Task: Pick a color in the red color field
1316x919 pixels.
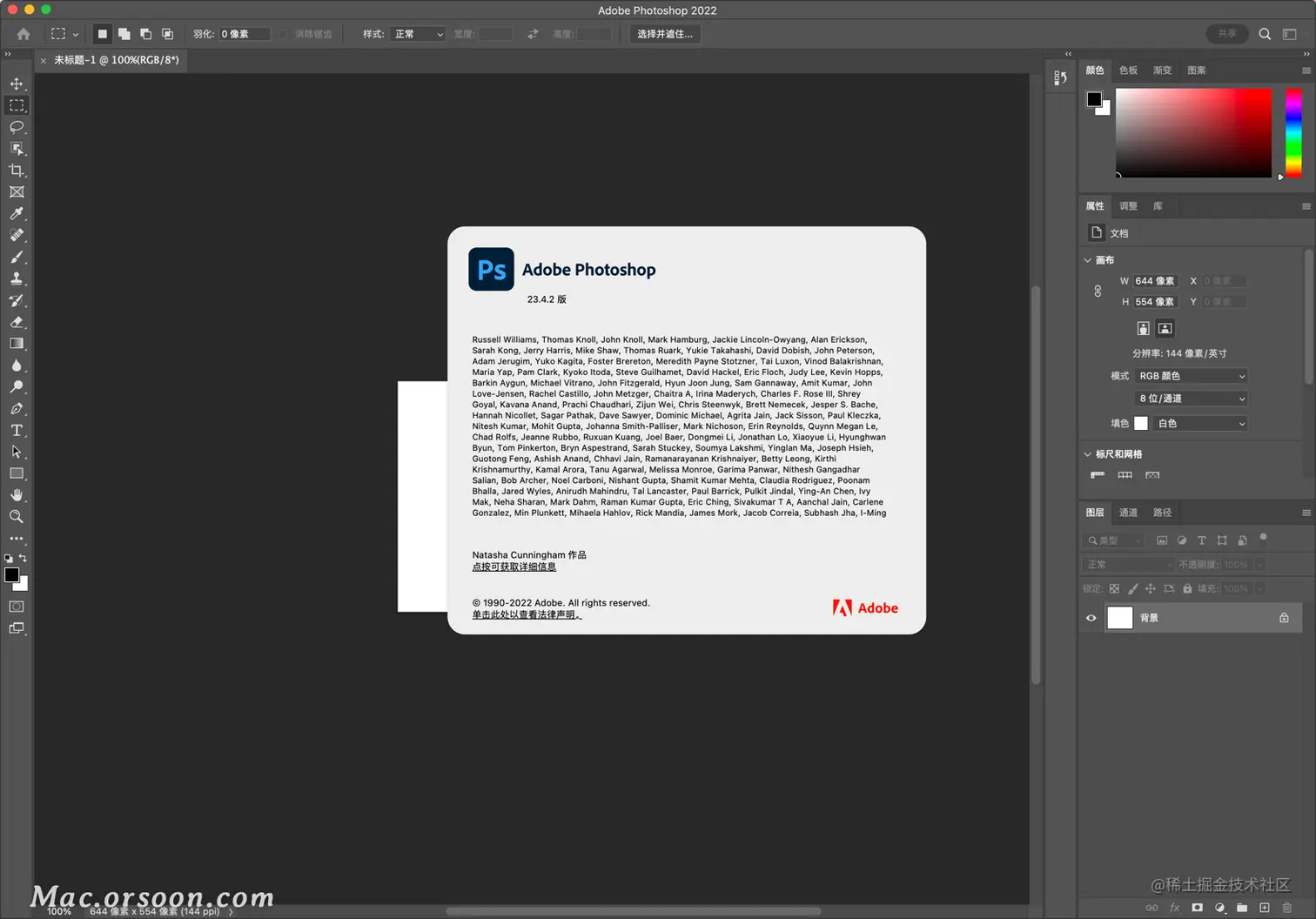Action: (1193, 133)
